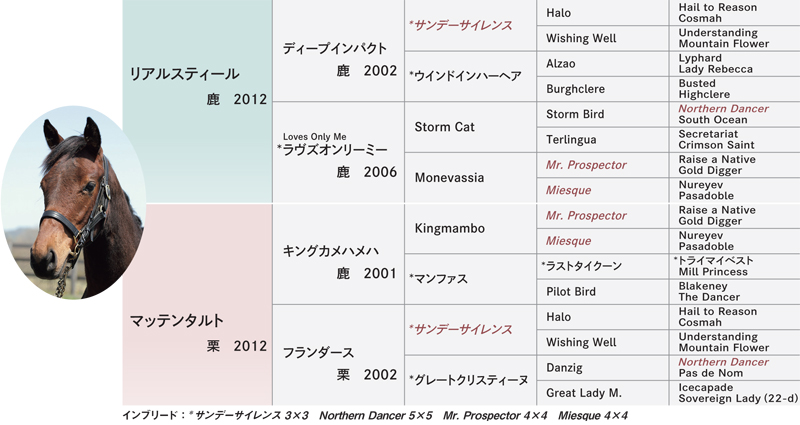The width and height of the screenshot is (800, 425).
Task: Click Monevassia in the pedigree table
Action: [x=470, y=178]
